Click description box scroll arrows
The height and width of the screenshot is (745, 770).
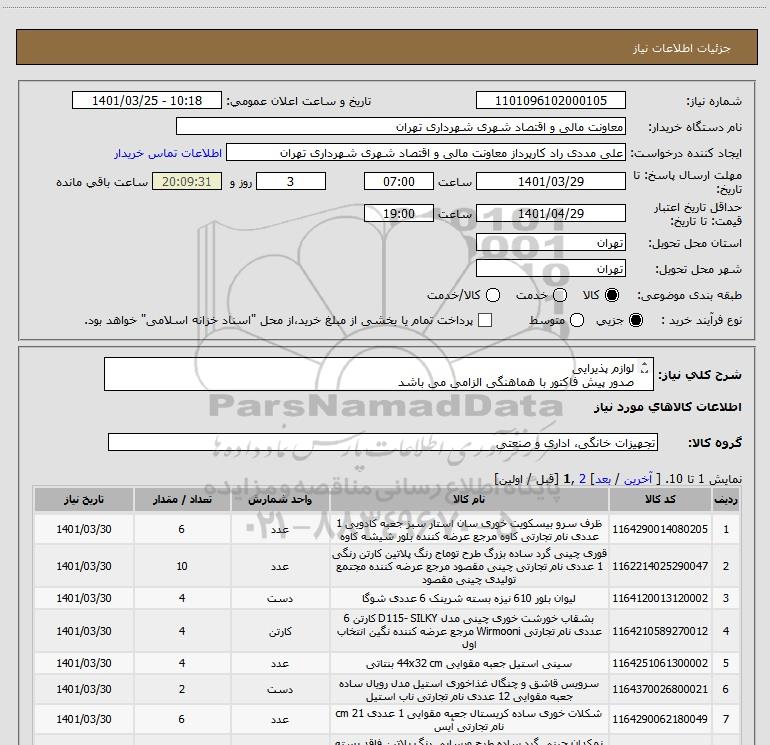pyautogui.click(x=645, y=367)
